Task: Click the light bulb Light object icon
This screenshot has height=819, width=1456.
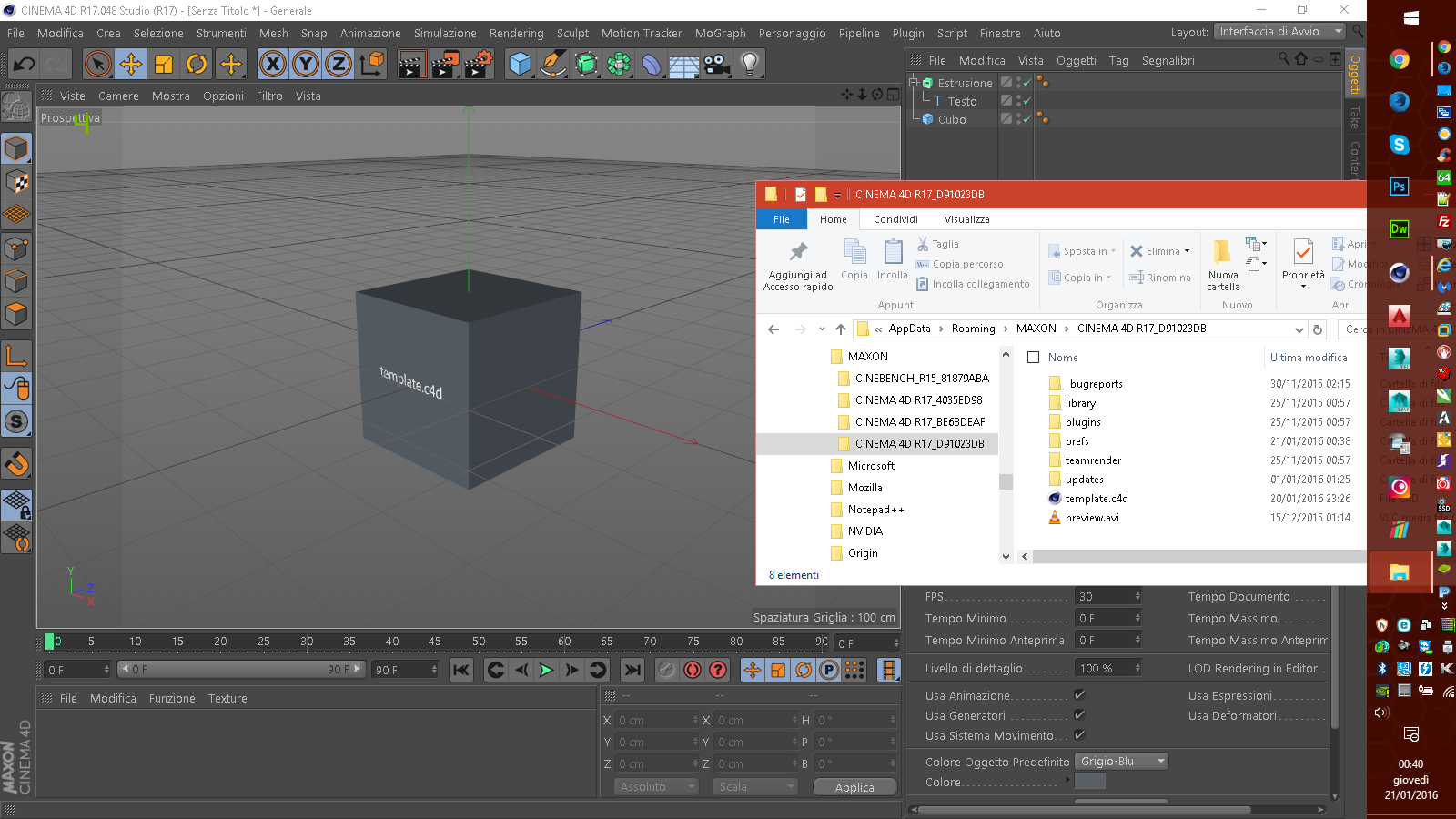Action: point(749,64)
